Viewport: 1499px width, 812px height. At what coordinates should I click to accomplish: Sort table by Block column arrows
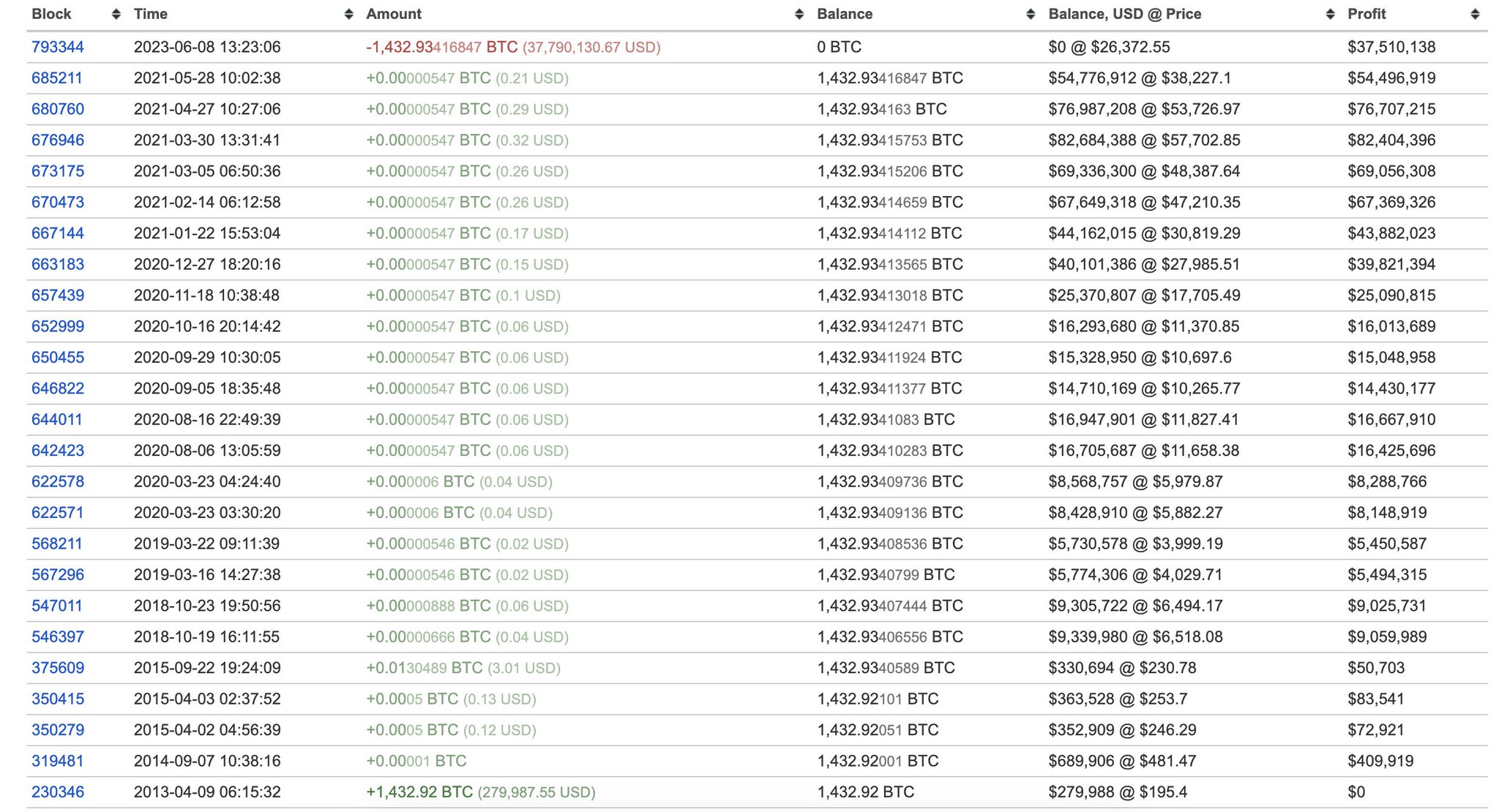point(116,15)
